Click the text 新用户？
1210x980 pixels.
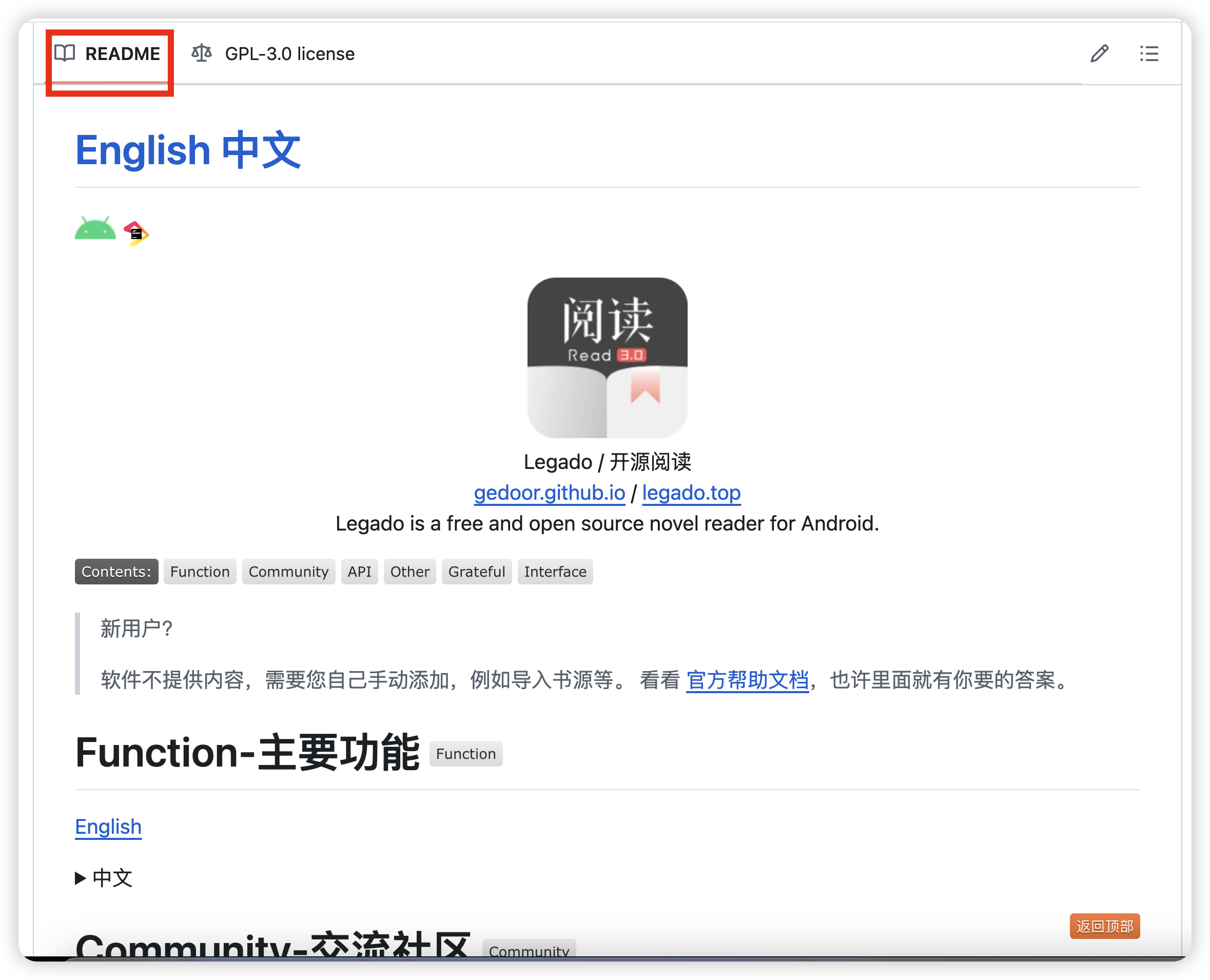[136, 629]
